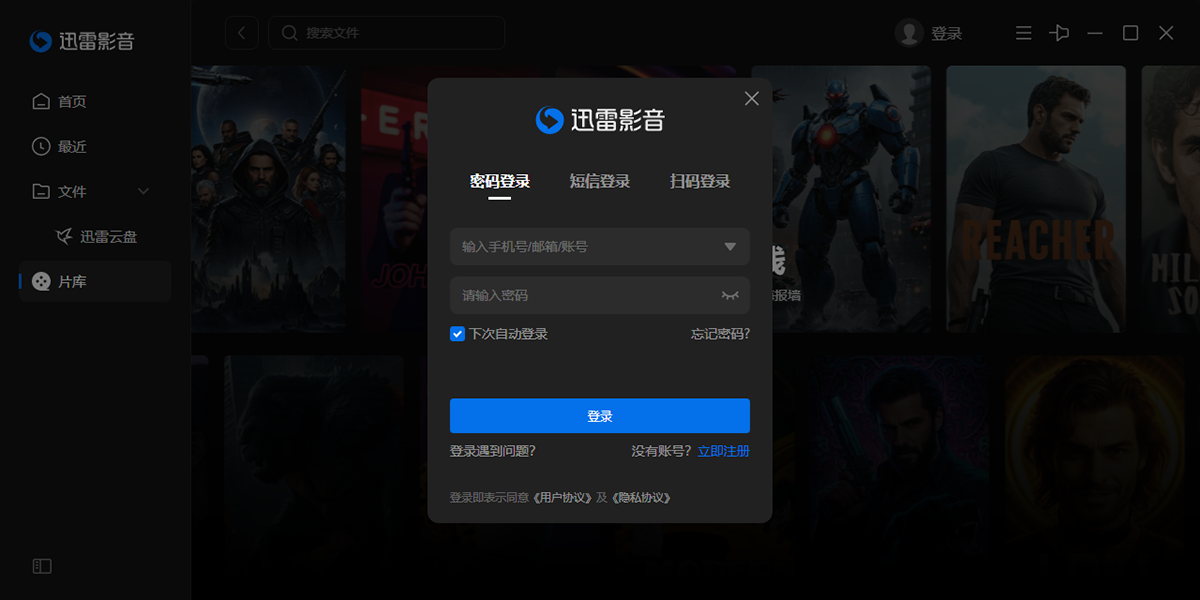Image resolution: width=1200 pixels, height=600 pixels.
Task: Switch to 密码登录 tab
Action: [x=500, y=181]
